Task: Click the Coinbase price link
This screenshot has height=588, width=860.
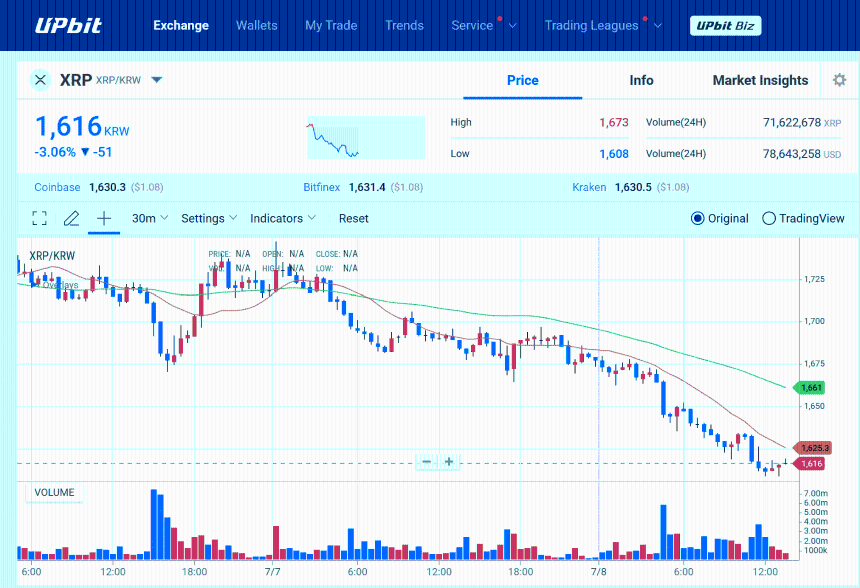Action: point(57,187)
